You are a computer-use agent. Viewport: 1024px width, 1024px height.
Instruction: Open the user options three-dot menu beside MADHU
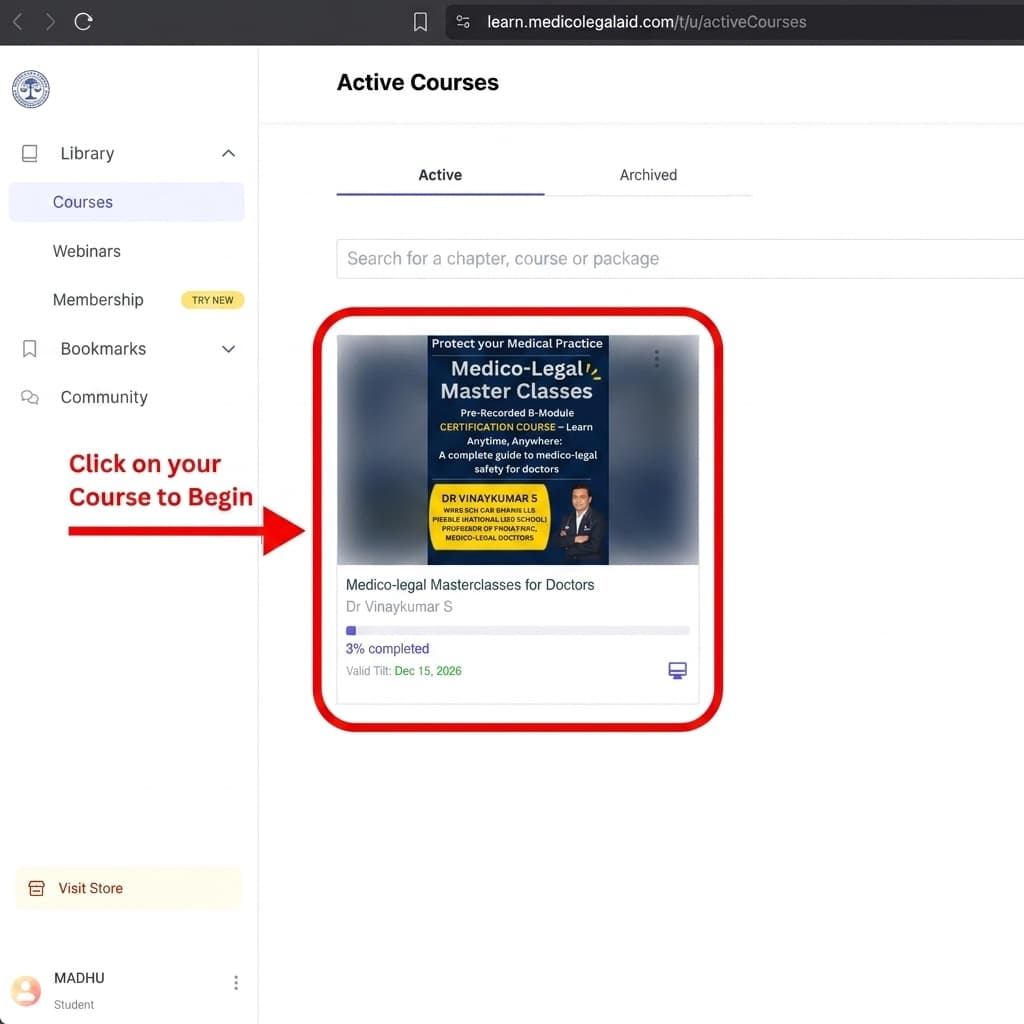click(236, 983)
